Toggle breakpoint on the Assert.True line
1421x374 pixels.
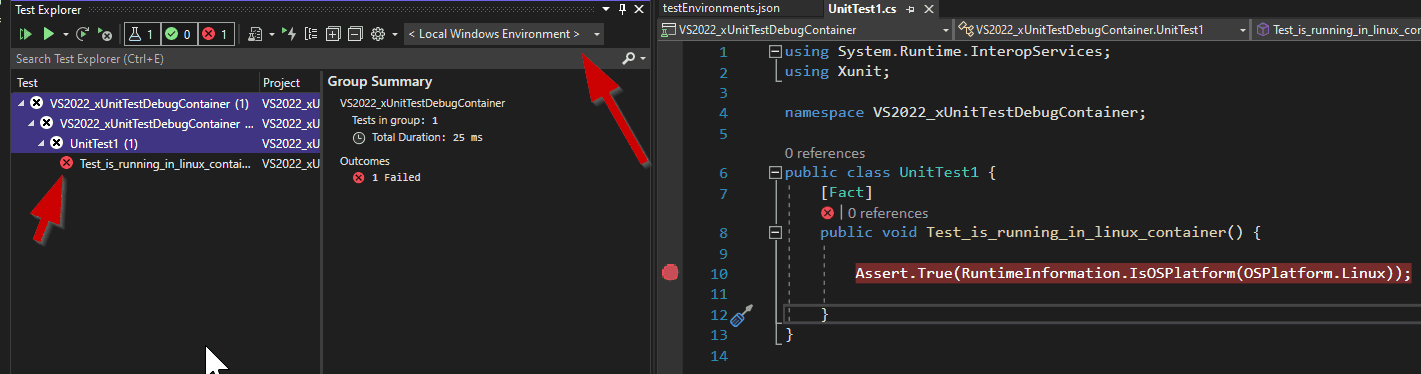coord(670,273)
